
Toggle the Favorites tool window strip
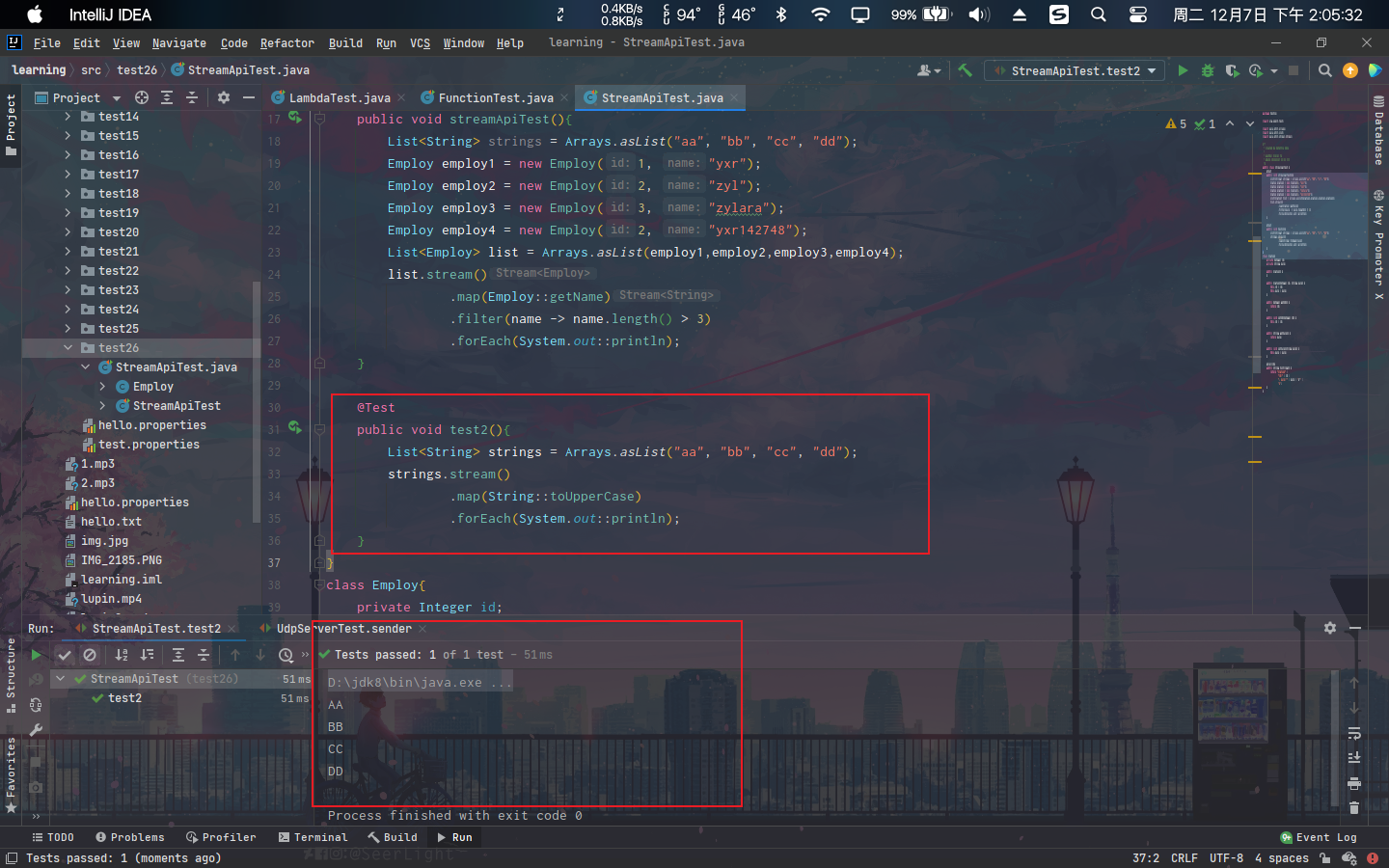coord(11,774)
